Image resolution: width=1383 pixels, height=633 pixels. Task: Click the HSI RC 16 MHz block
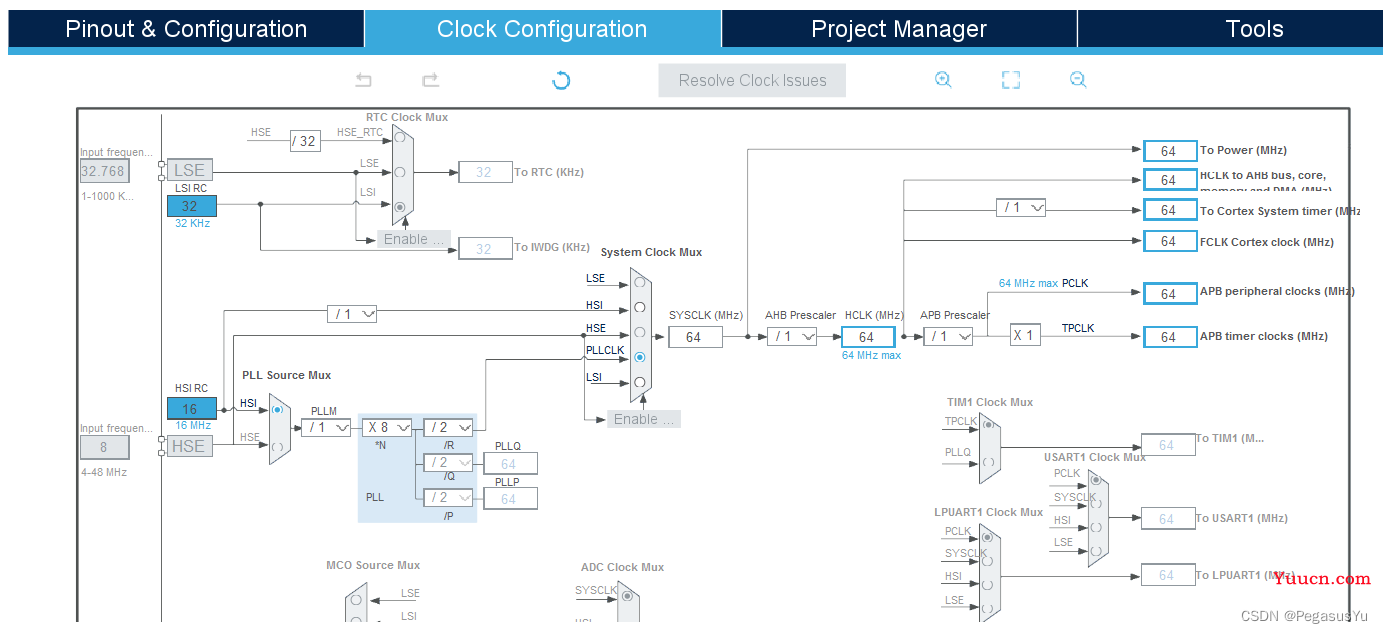(x=190, y=408)
